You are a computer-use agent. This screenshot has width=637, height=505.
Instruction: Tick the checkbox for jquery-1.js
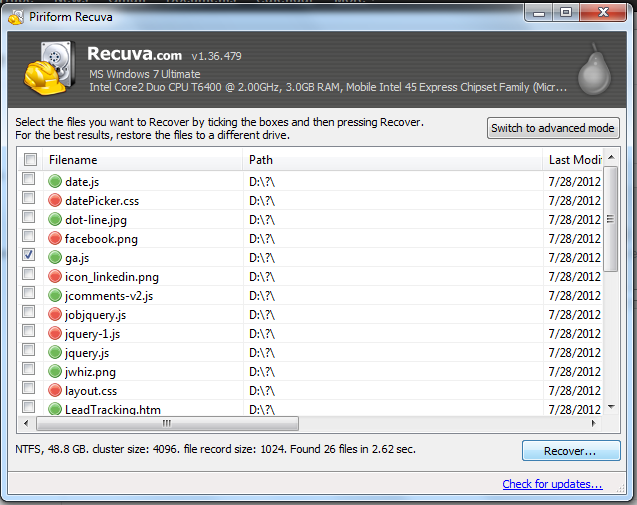pyautogui.click(x=28, y=330)
